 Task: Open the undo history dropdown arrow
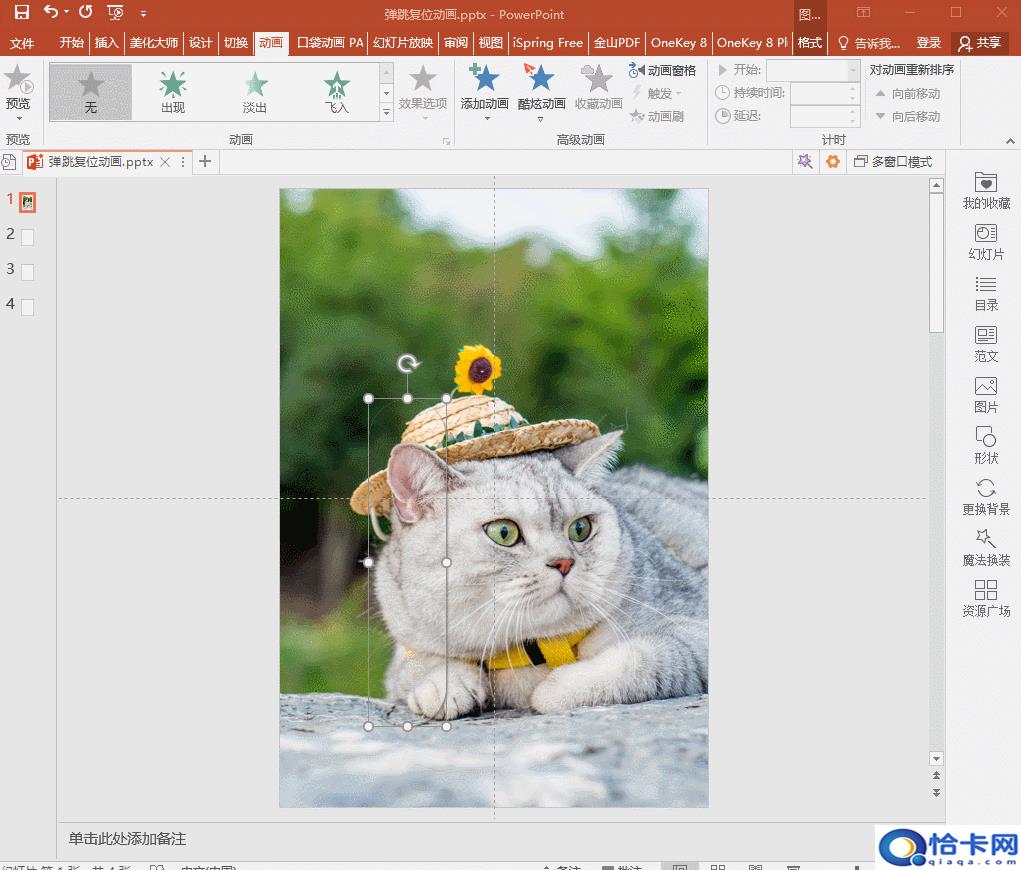66,13
